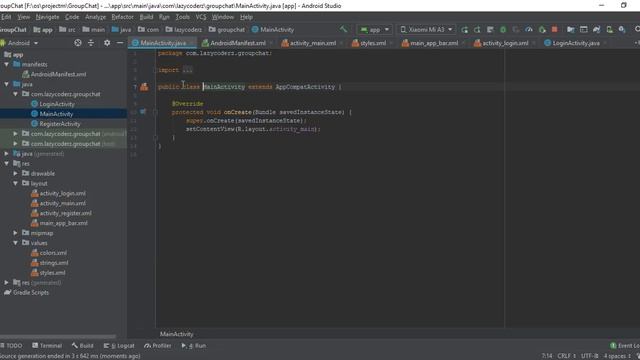Toggle the Event Log tool window
Viewport: 640px width, 360px height.
point(625,346)
